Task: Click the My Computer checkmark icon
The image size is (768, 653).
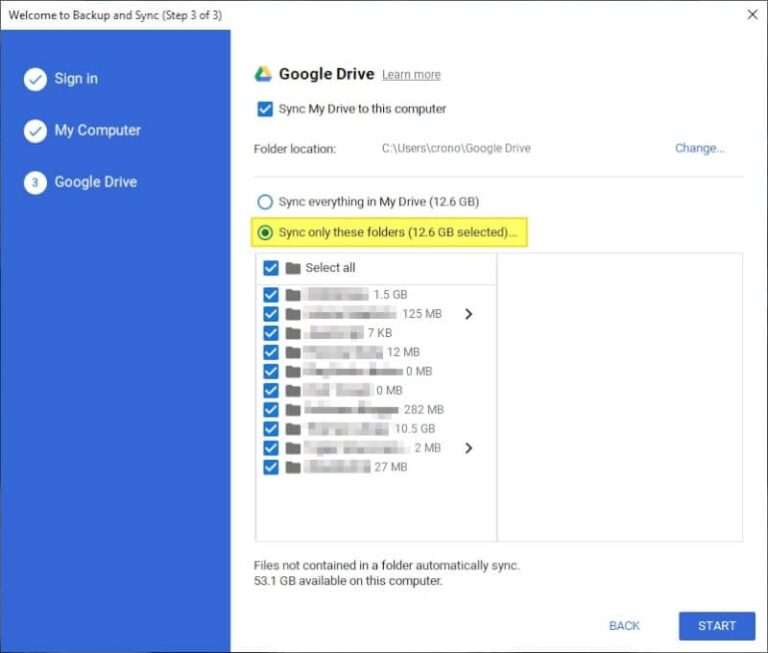Action: [35, 131]
